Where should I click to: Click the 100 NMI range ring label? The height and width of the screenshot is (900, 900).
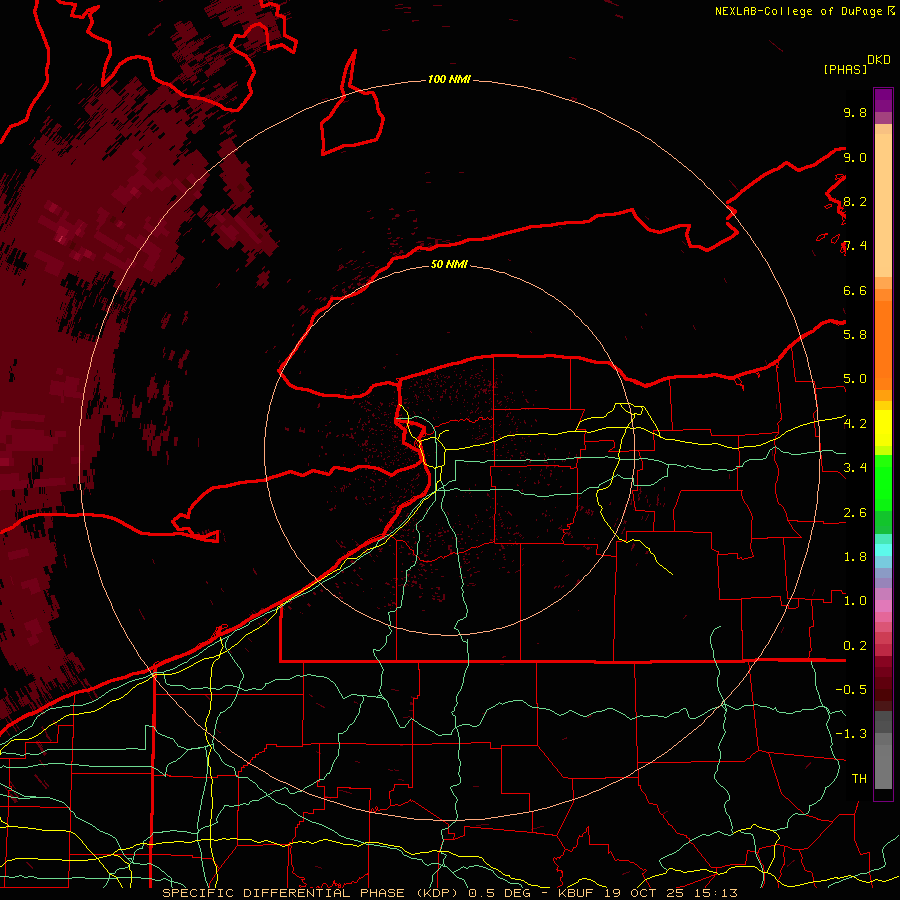[449, 79]
